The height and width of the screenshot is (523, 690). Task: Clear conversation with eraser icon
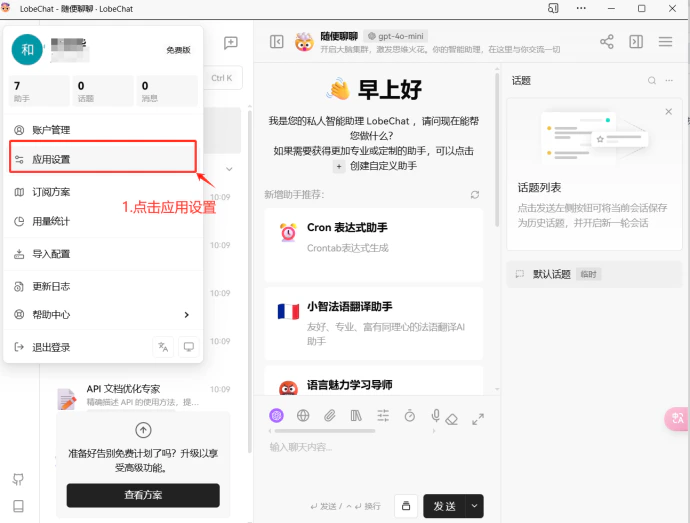click(451, 419)
